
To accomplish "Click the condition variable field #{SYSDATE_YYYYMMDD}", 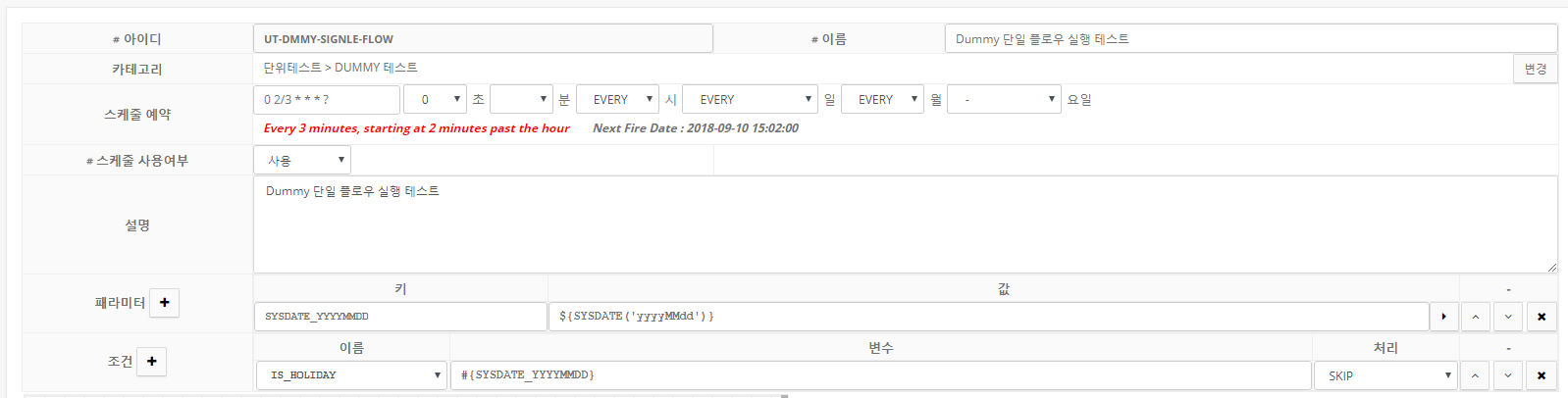I will [x=880, y=375].
